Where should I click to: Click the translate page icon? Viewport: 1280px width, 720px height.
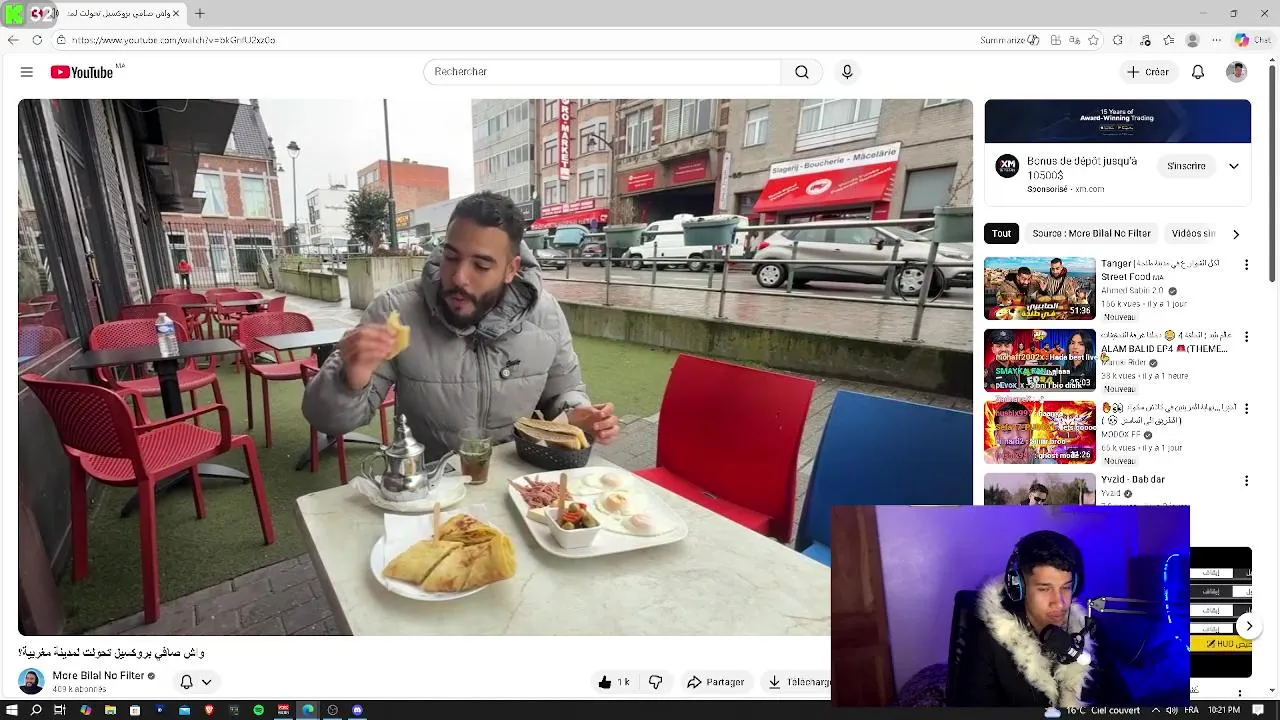tap(1074, 40)
